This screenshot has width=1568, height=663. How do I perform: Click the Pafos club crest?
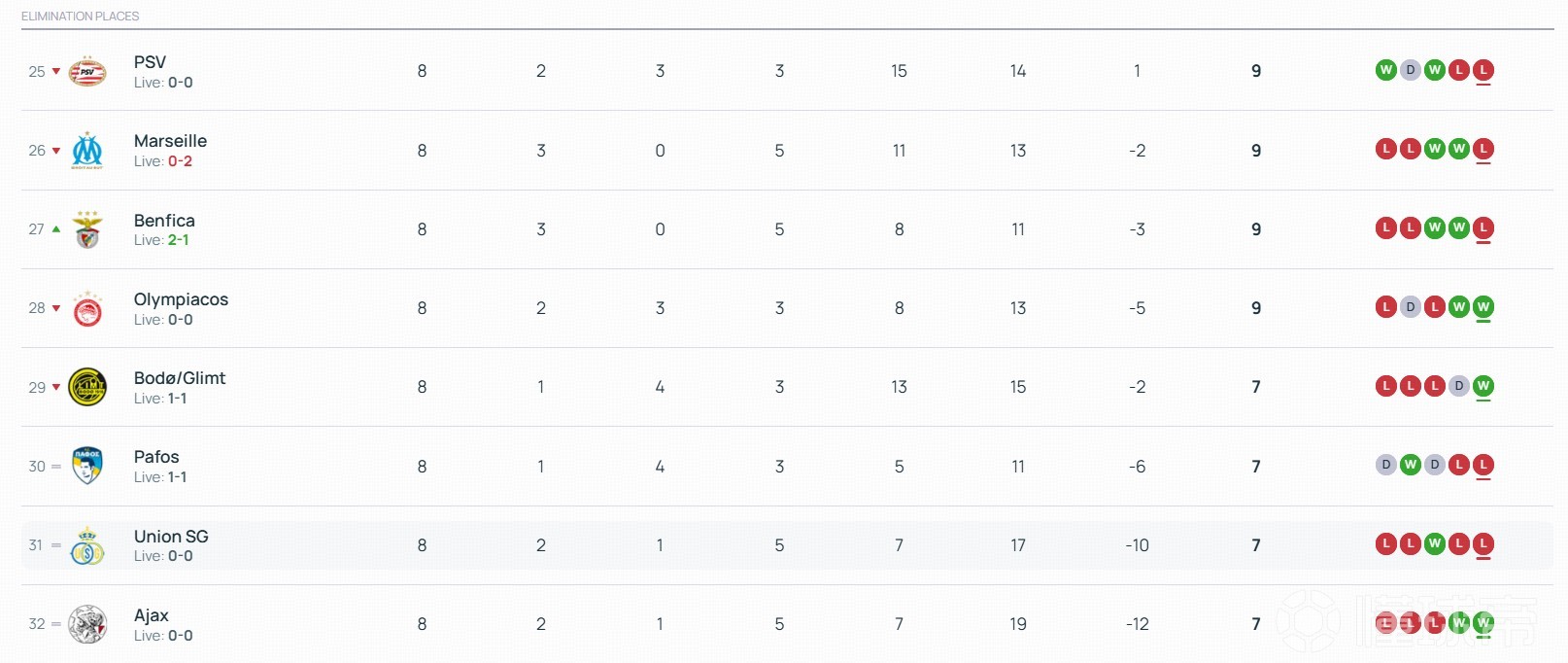pos(87,467)
